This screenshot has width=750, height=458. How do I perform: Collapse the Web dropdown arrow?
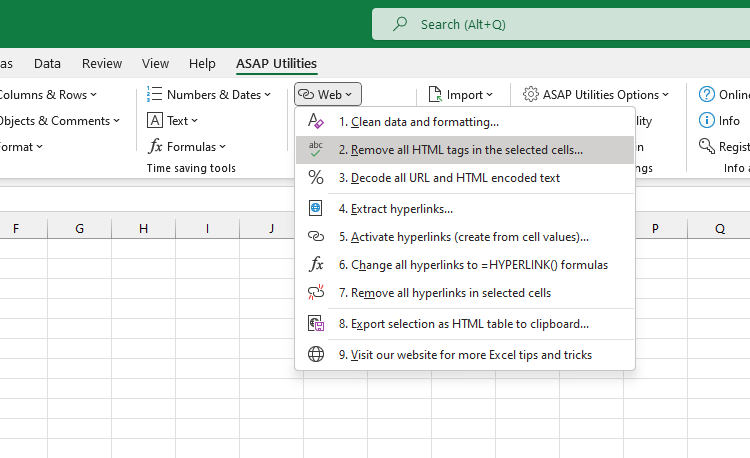pyautogui.click(x=348, y=95)
